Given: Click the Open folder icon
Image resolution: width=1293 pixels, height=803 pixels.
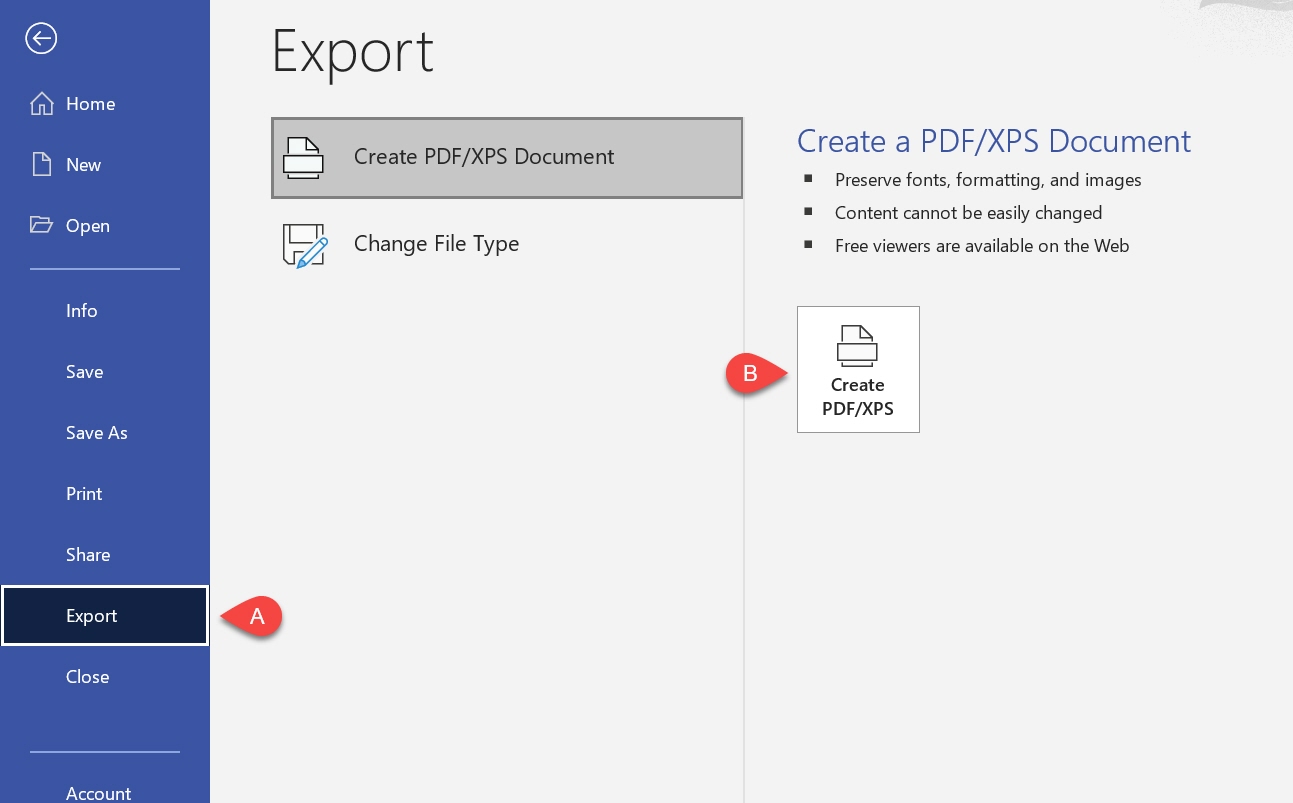Looking at the screenshot, I should point(42,225).
